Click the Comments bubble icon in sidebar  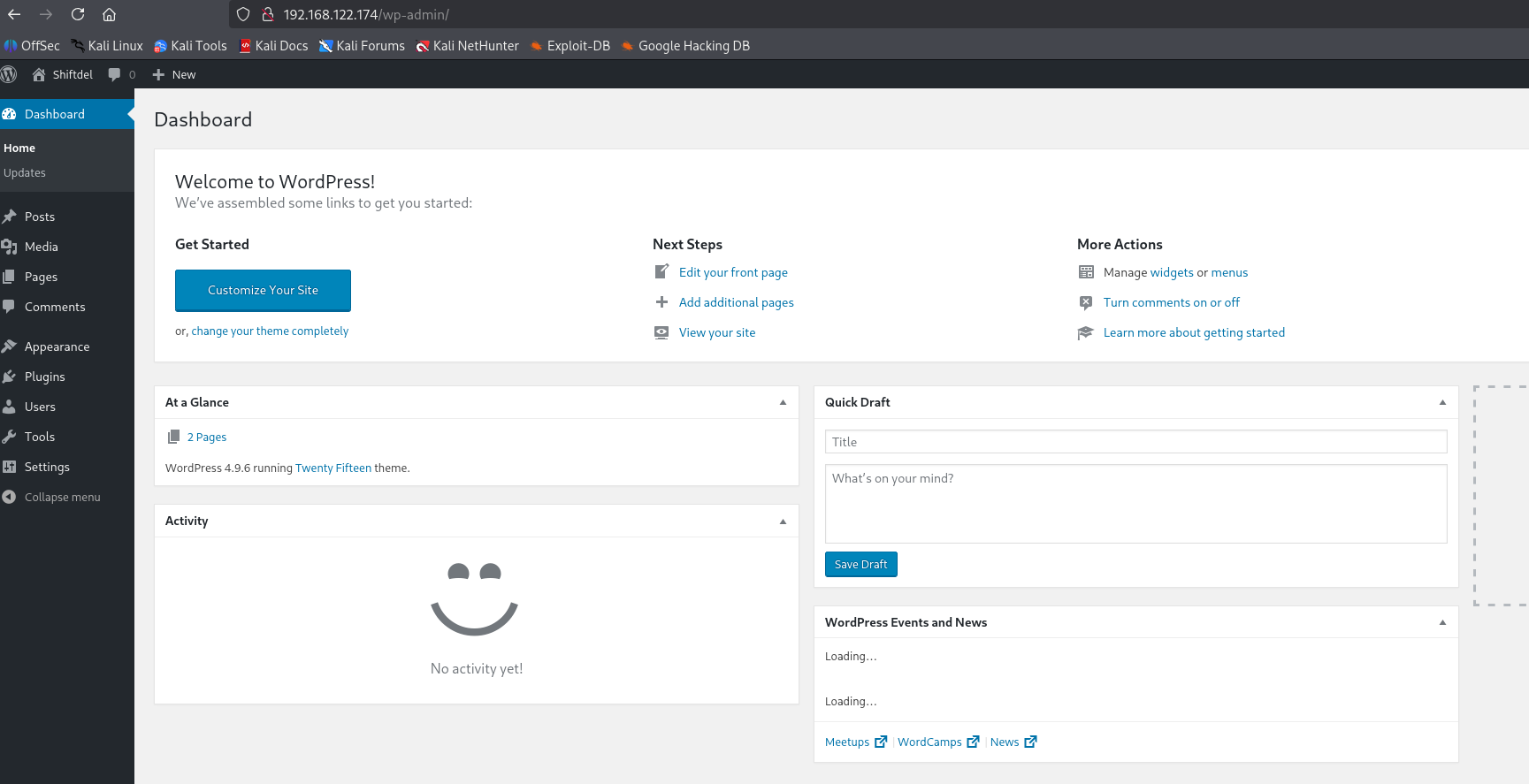[9, 307]
